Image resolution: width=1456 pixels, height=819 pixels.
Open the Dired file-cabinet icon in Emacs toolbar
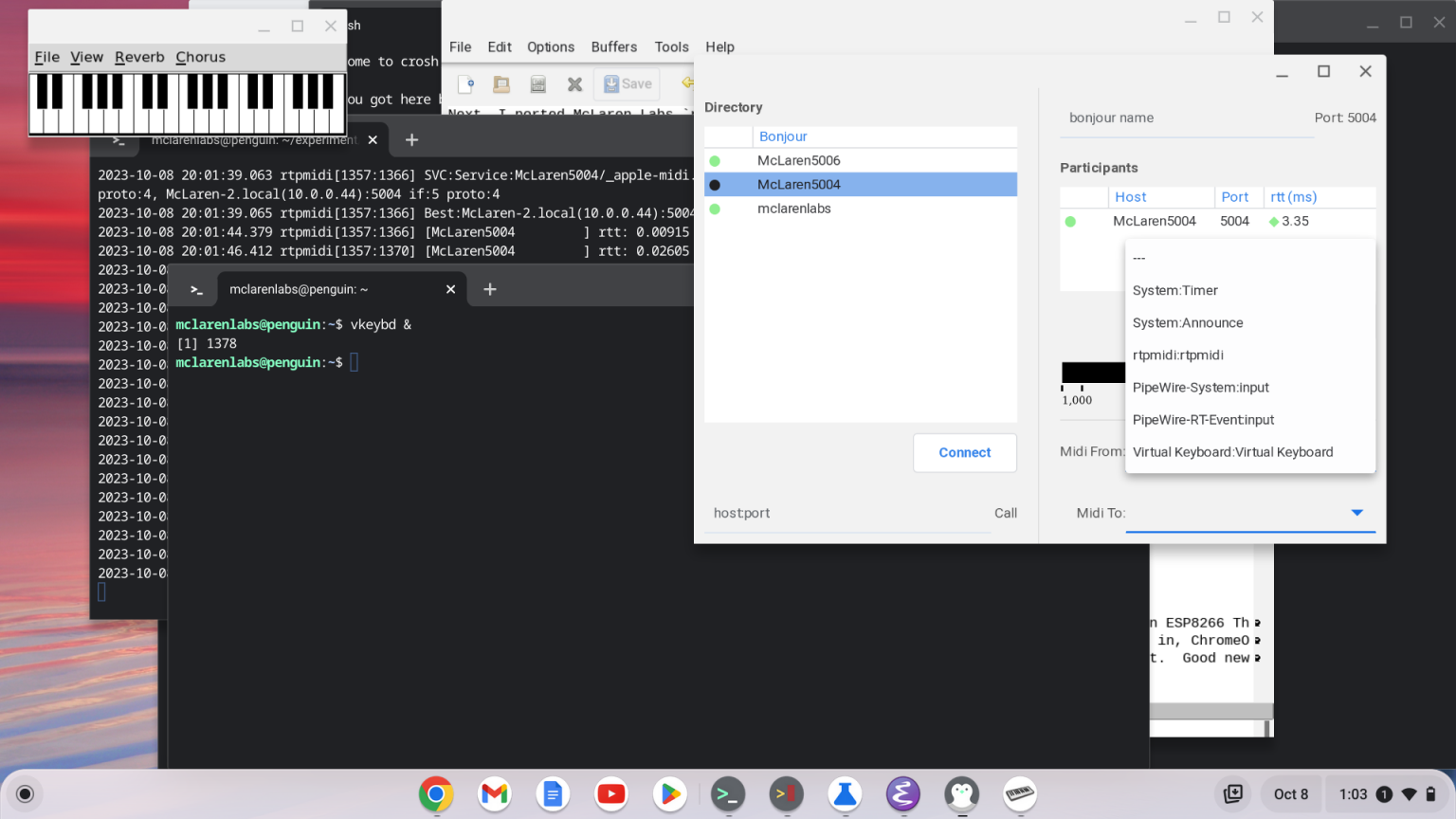pyautogui.click(x=537, y=83)
